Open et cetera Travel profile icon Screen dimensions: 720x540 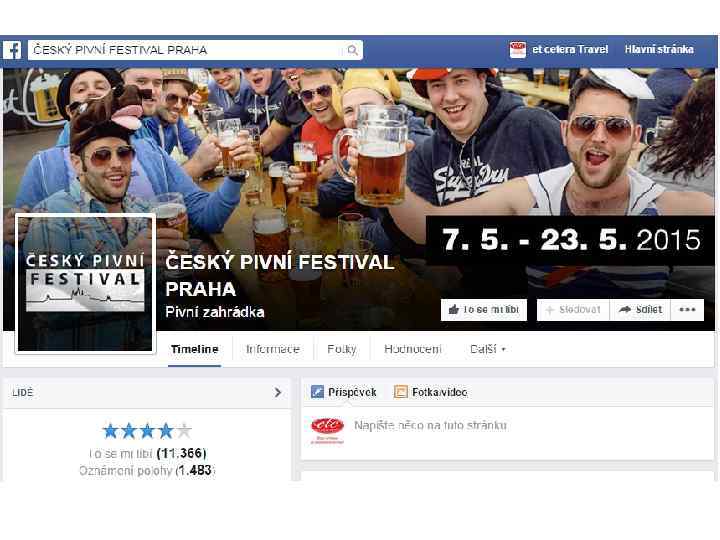(x=518, y=50)
